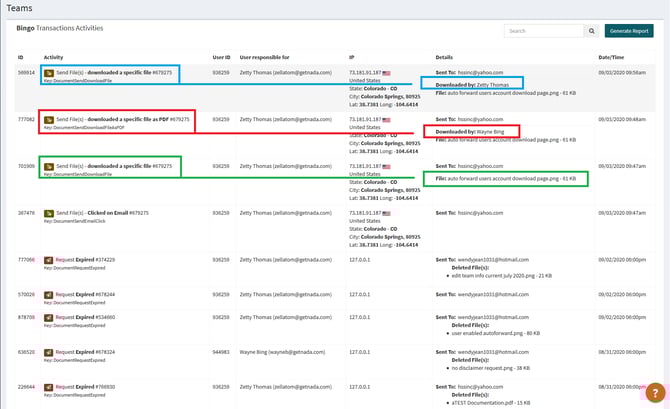Click the IP column header
Screen dimensions: 670x409
(351, 58)
